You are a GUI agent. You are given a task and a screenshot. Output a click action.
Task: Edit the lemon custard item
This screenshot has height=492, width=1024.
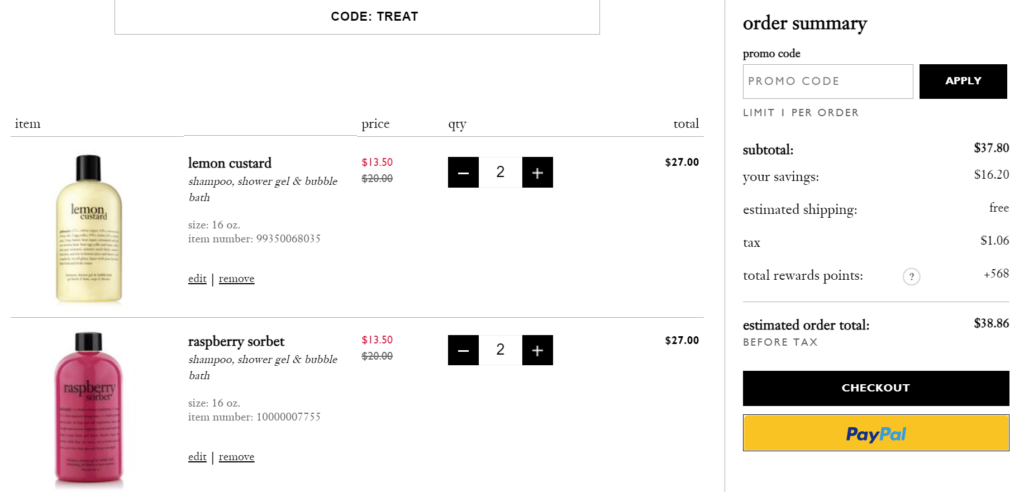pos(197,279)
